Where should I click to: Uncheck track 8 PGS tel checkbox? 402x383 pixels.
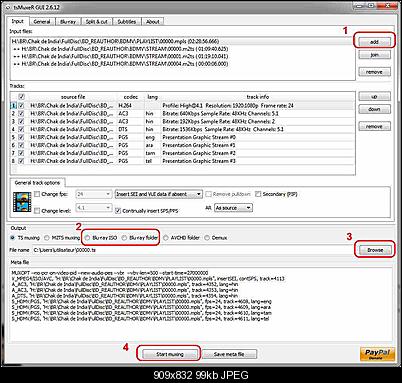point(21,161)
